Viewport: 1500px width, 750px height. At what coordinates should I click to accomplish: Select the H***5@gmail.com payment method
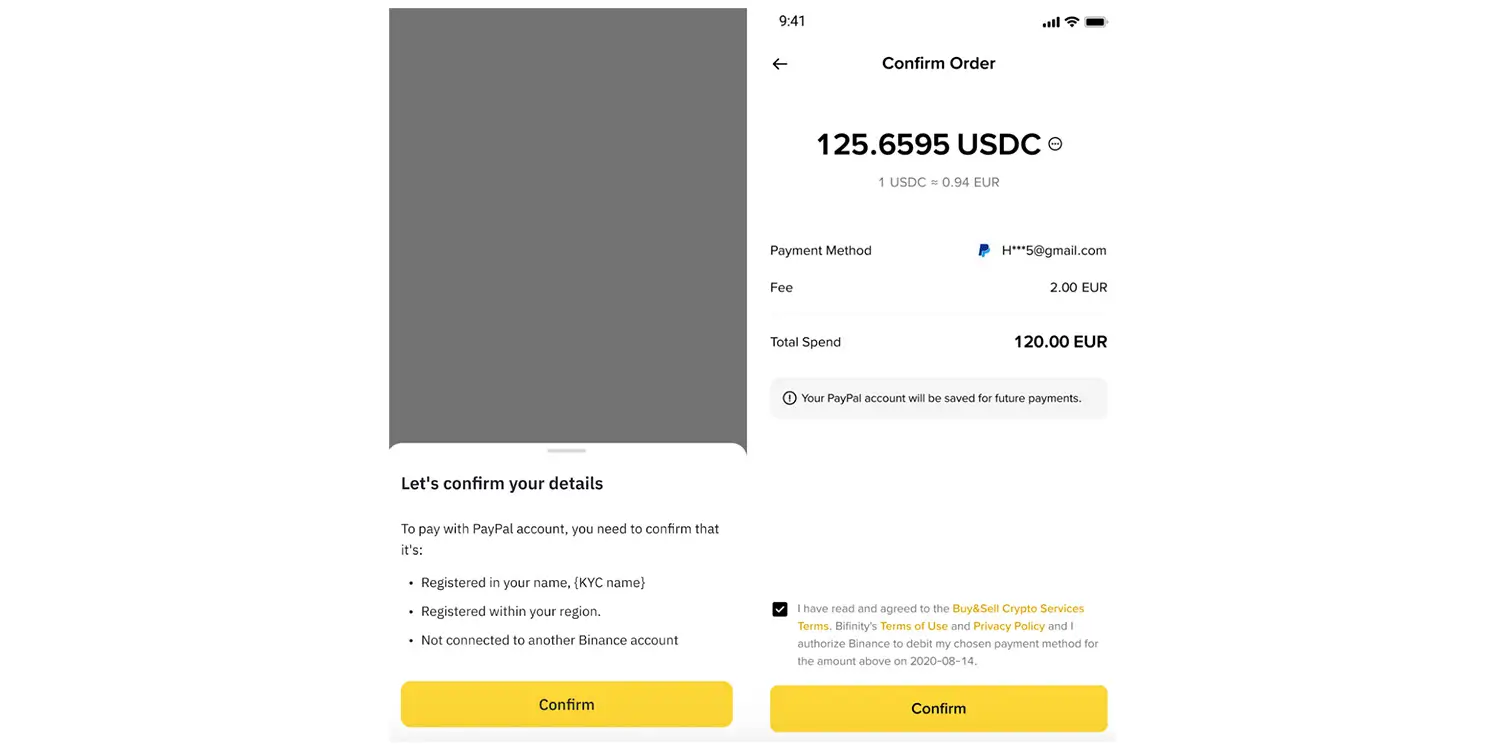click(x=1053, y=251)
